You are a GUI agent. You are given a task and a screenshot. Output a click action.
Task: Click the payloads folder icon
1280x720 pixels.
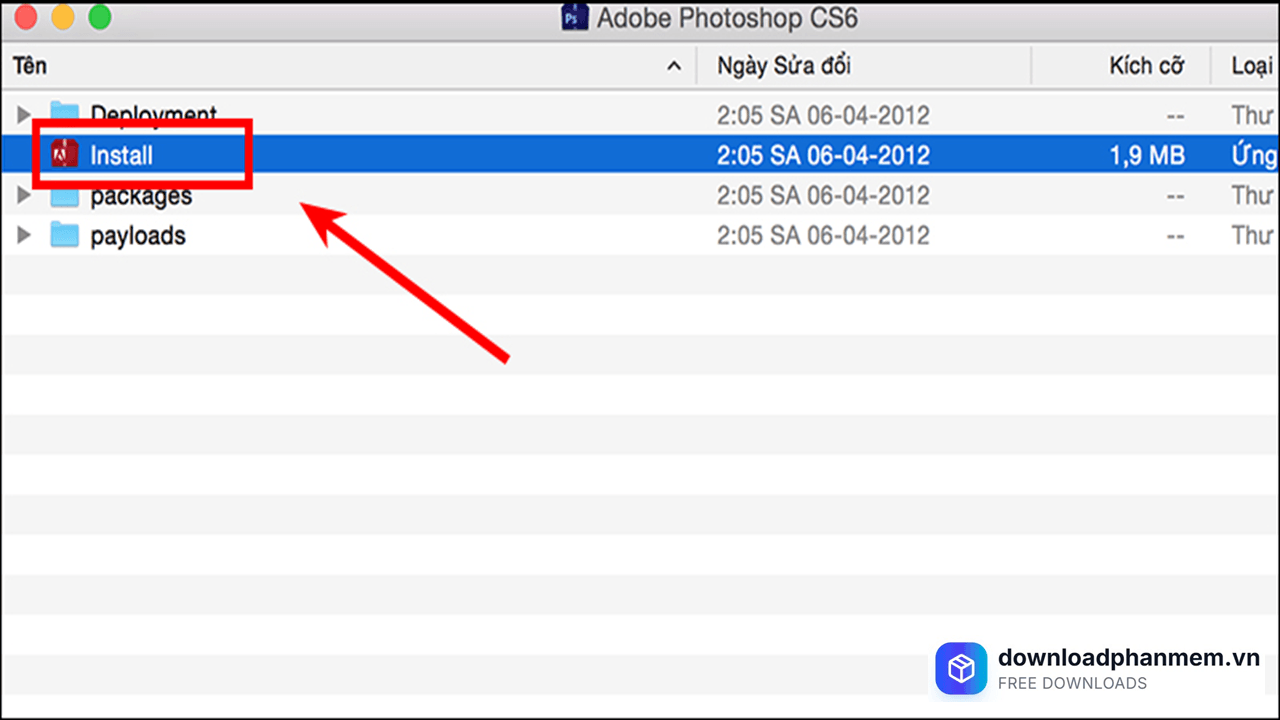[x=65, y=236]
